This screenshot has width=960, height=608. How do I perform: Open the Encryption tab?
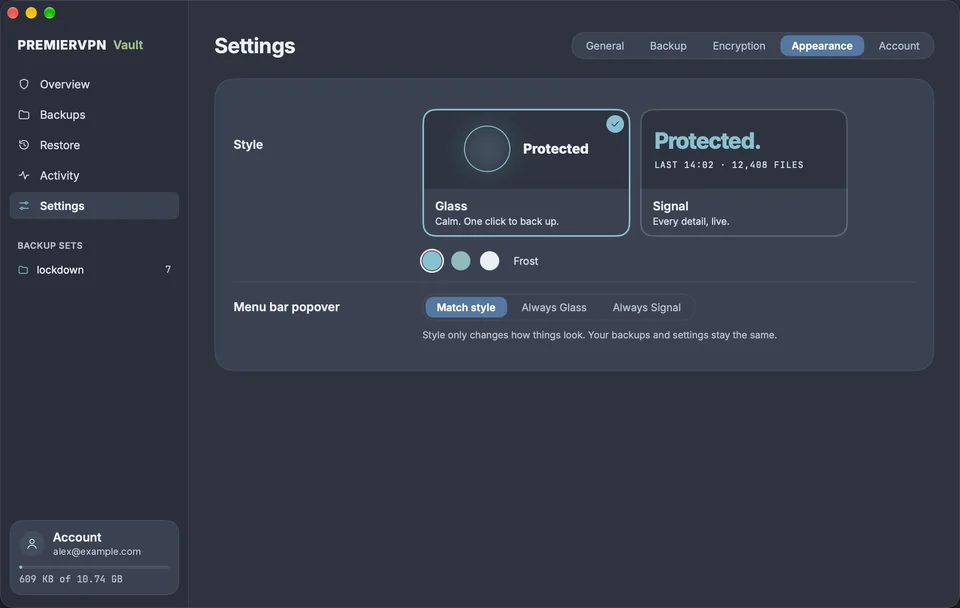[738, 46]
